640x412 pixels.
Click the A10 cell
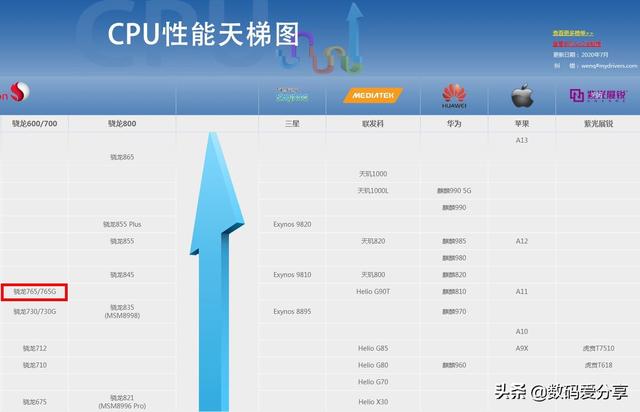[x=522, y=331]
